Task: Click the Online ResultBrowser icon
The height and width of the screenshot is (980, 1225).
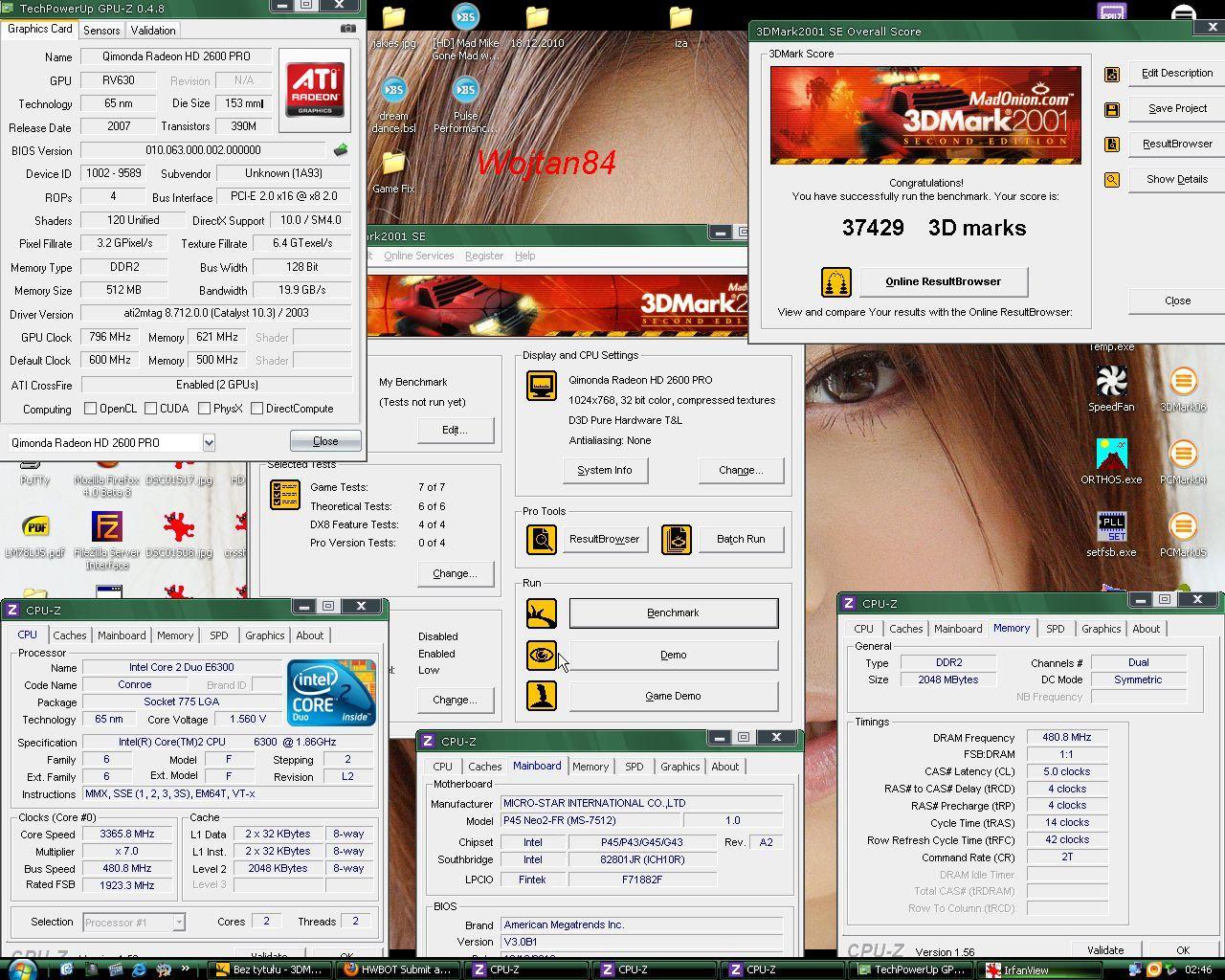Action: click(836, 281)
